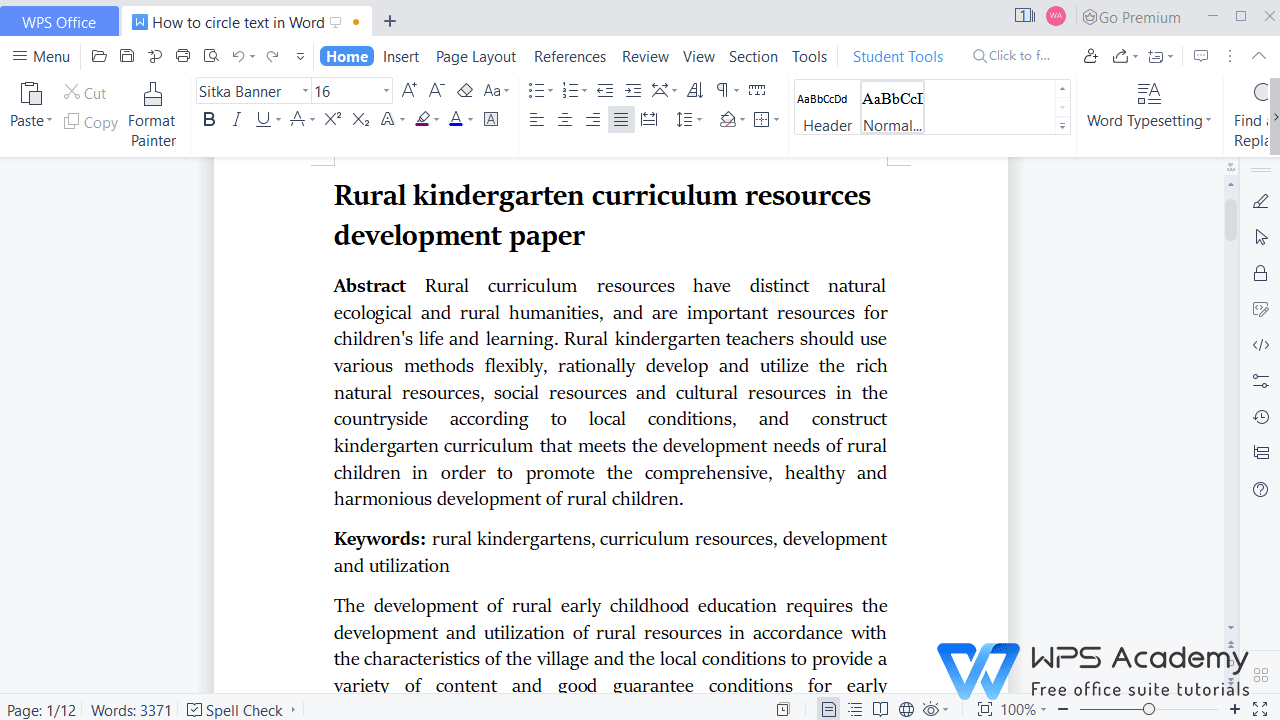Open the Print Preview icon
Screen dimensions: 1280x720
click(x=211, y=57)
